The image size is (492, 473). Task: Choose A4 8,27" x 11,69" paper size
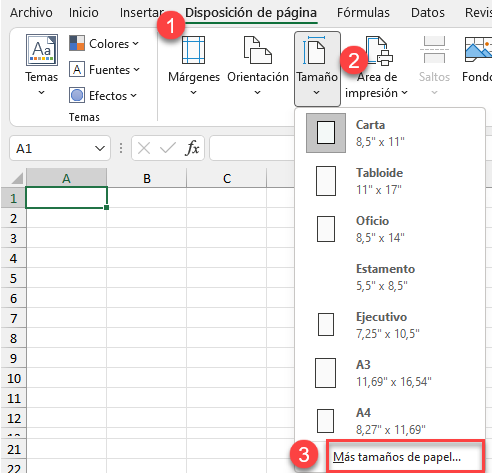389,420
